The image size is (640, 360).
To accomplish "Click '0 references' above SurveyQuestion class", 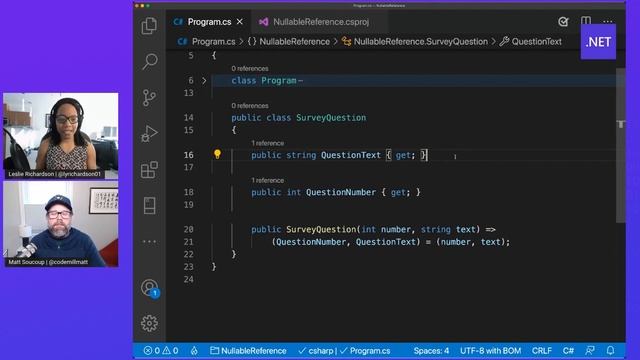I will point(250,106).
